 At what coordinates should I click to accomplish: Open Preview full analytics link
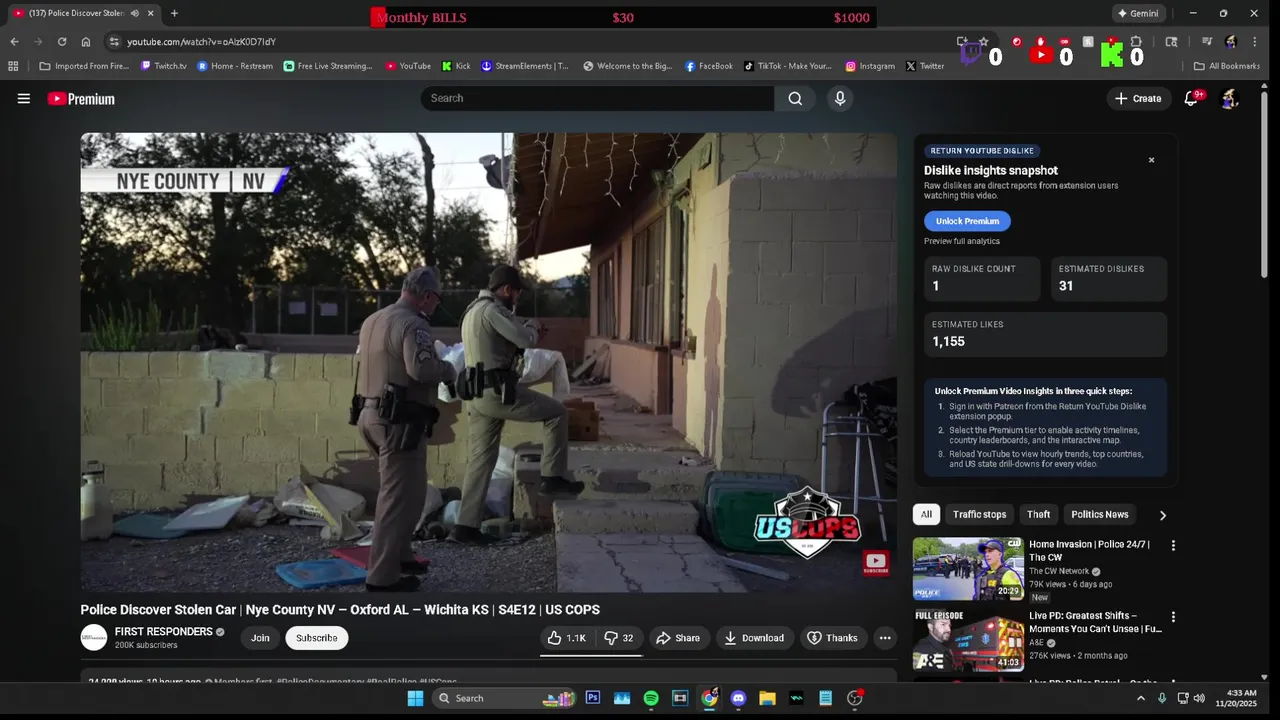[x=961, y=241]
